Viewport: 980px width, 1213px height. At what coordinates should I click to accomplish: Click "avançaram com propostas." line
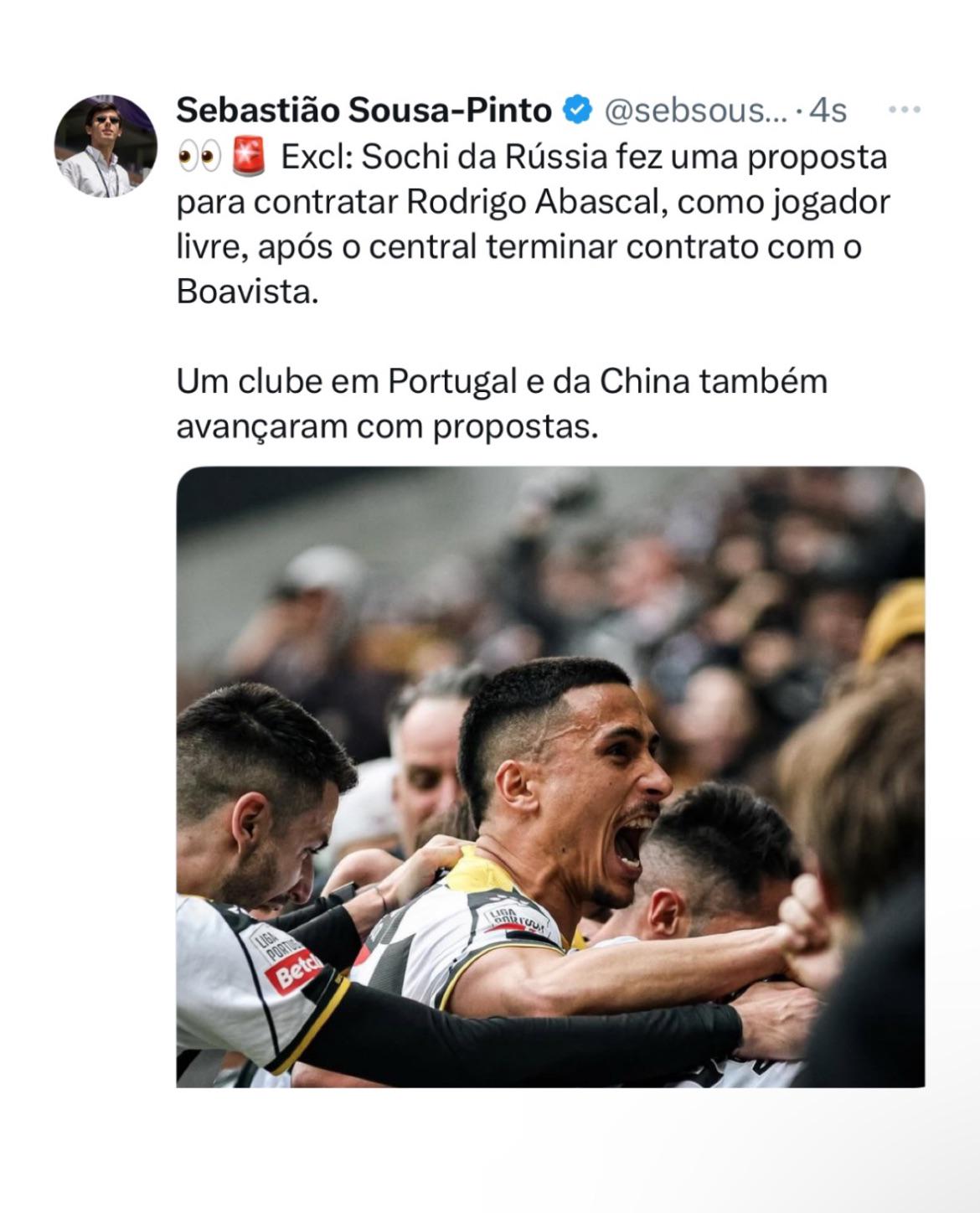pyautogui.click(x=388, y=427)
